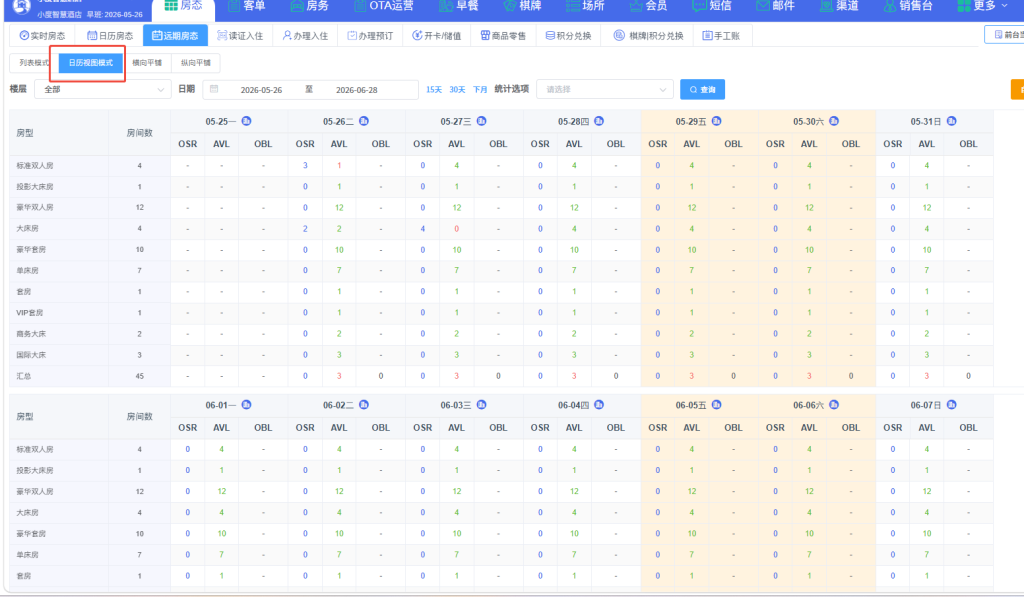Viewport: 1024px width, 597px height.
Task: Open the 邮件 top menu
Action: (775, 6)
